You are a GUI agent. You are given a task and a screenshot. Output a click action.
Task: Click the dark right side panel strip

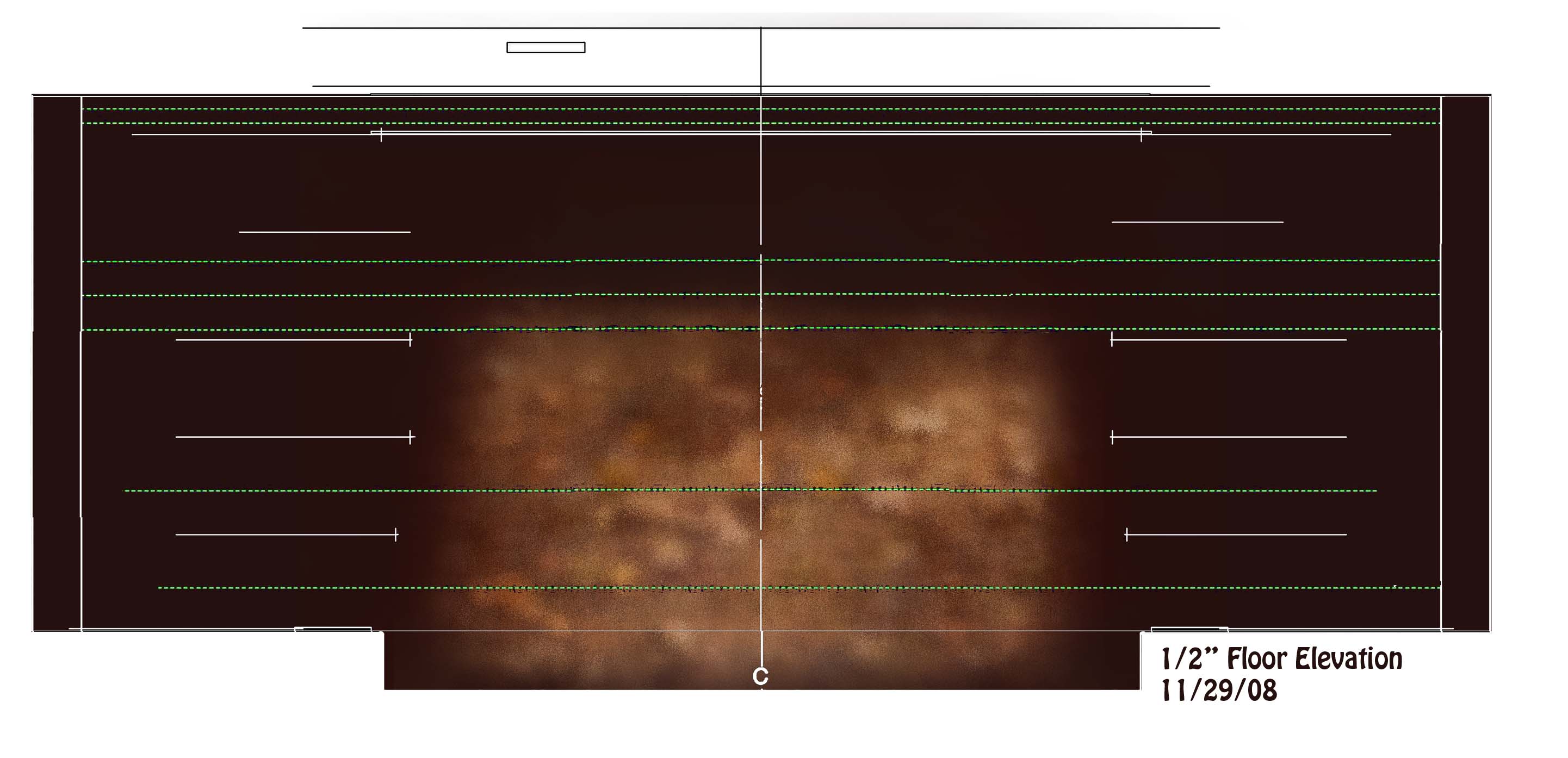(x=1465, y=363)
